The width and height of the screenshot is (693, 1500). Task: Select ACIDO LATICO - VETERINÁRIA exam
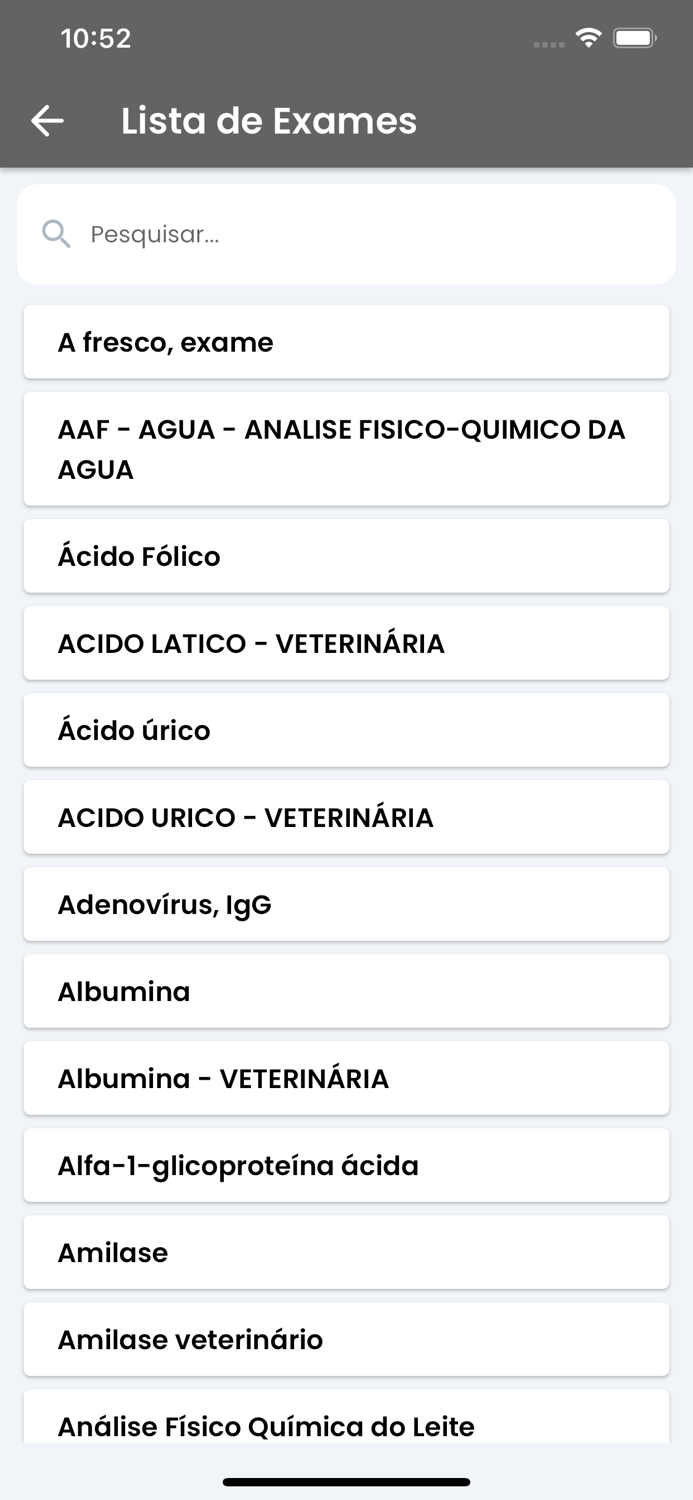click(346, 643)
